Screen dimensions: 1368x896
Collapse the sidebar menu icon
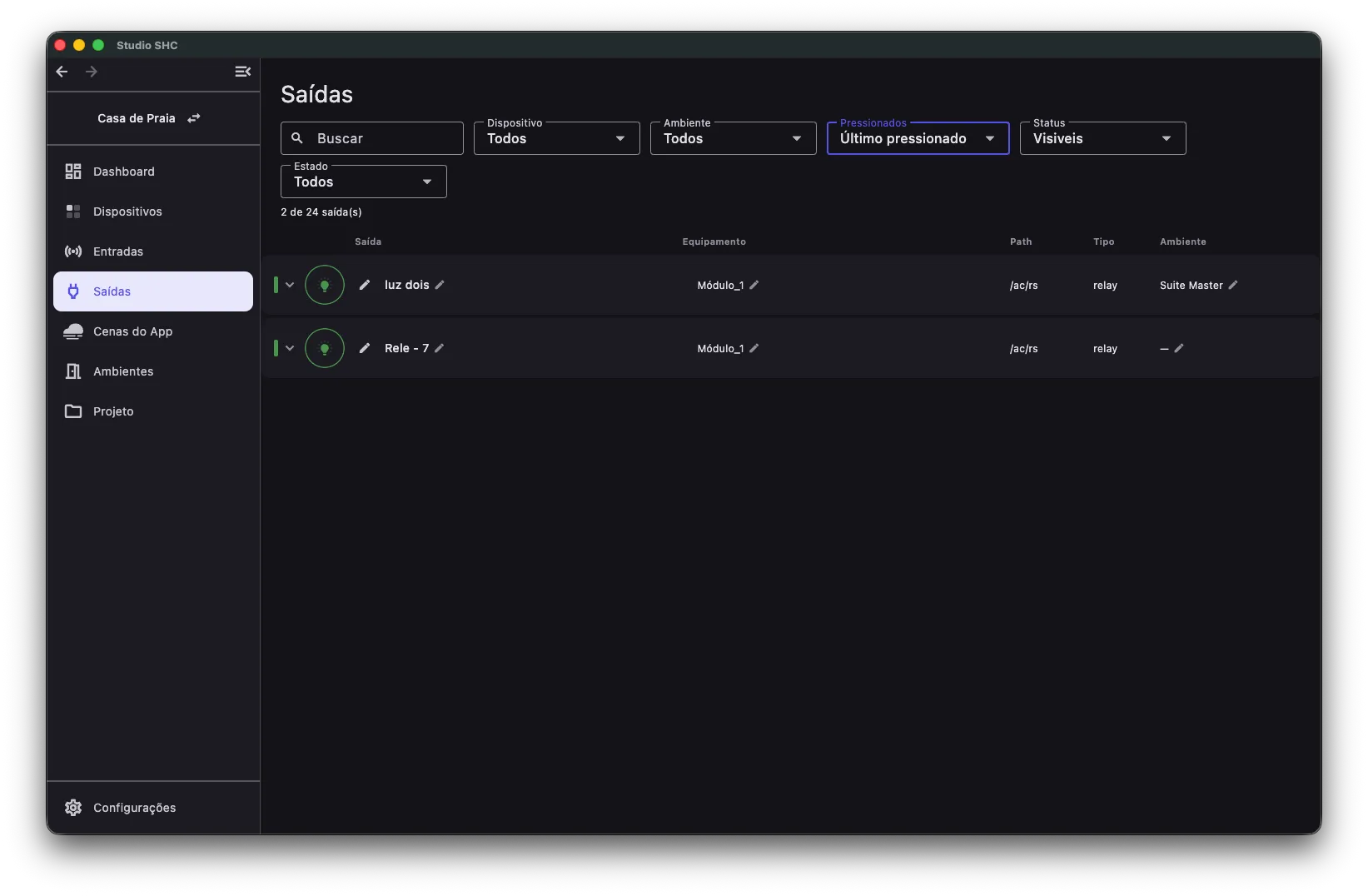point(242,72)
